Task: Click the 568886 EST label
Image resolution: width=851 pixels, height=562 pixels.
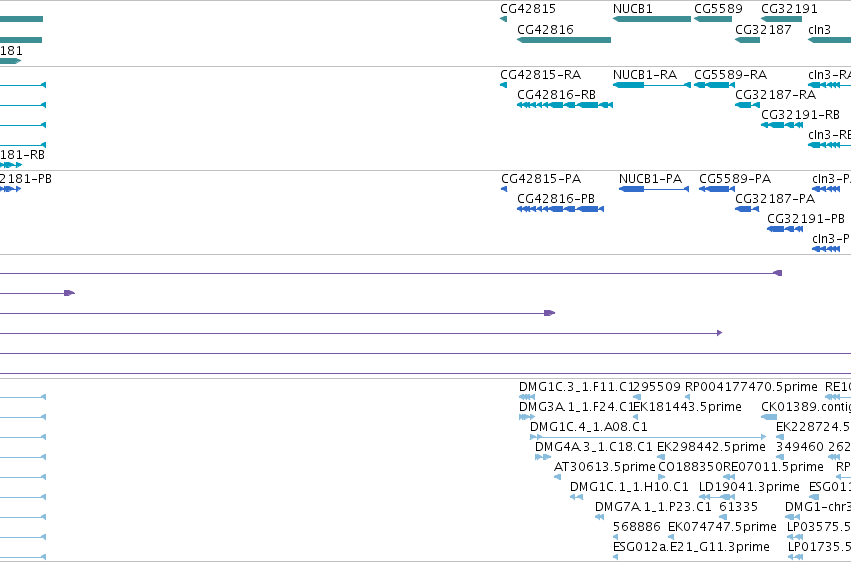Action: tap(637, 527)
